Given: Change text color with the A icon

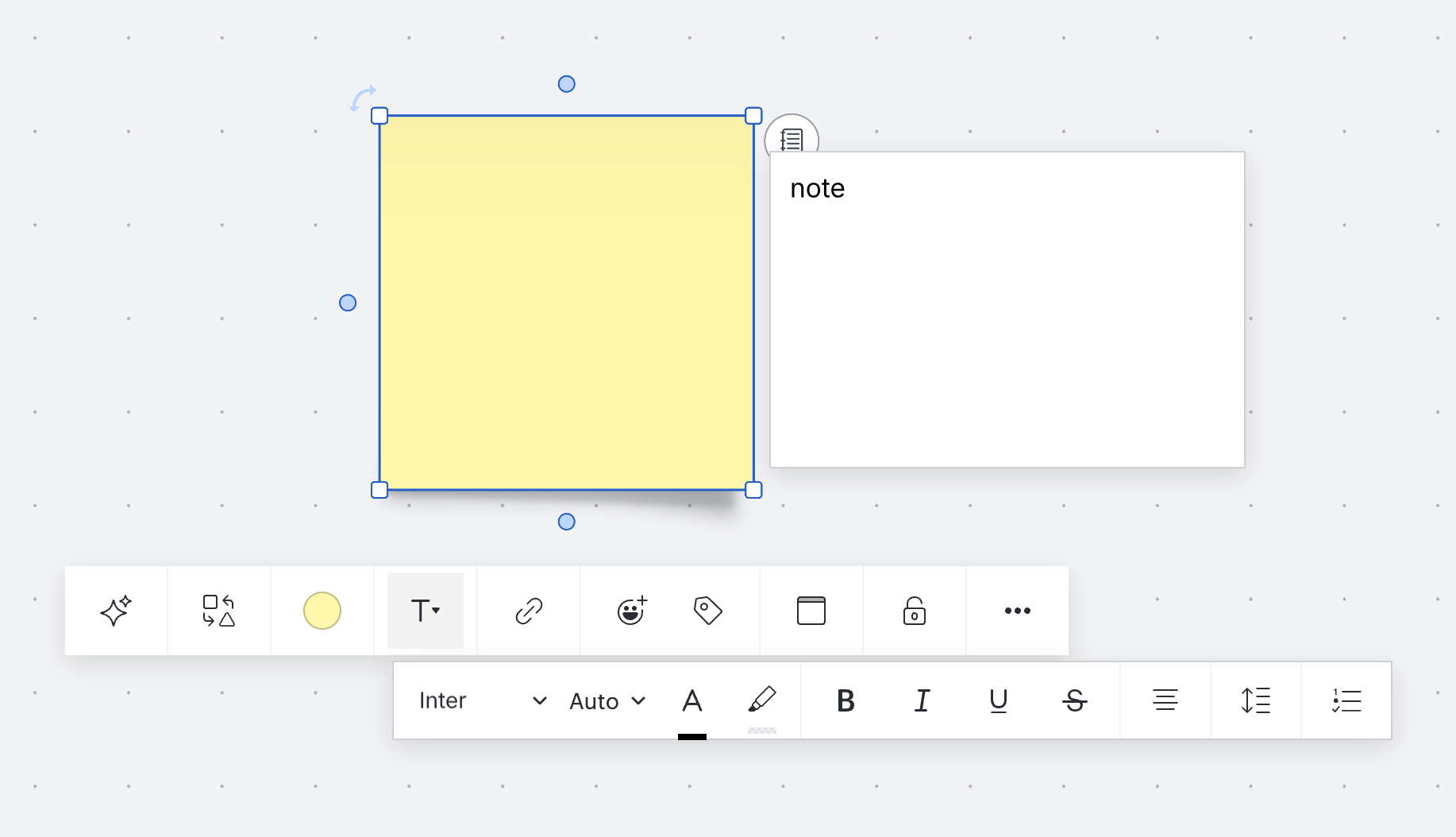Looking at the screenshot, I should [692, 702].
